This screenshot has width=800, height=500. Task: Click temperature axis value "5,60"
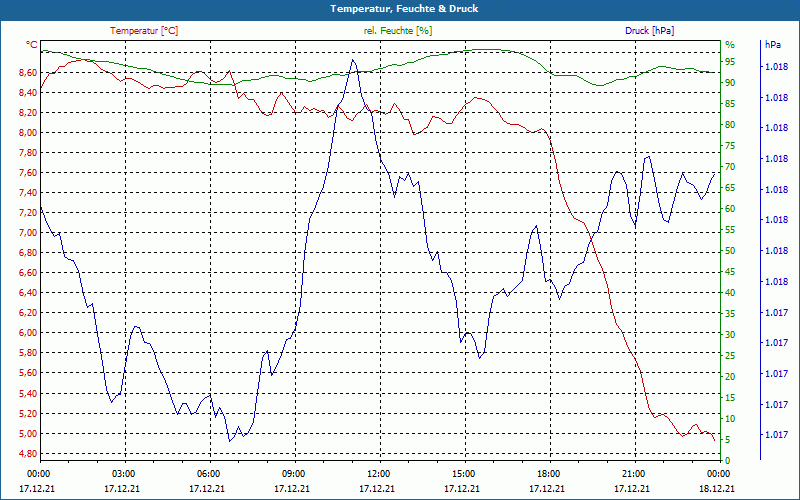[x=28, y=373]
